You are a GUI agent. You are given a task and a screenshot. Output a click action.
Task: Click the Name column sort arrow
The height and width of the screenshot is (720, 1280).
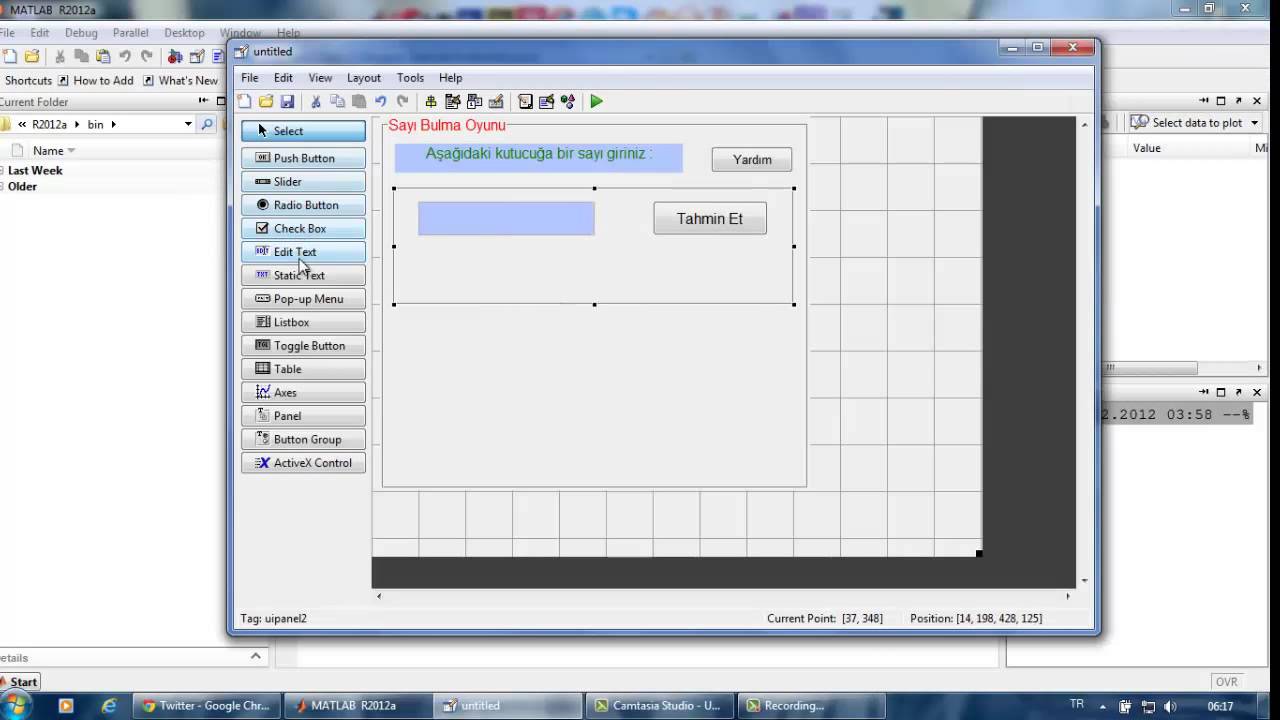(x=71, y=151)
